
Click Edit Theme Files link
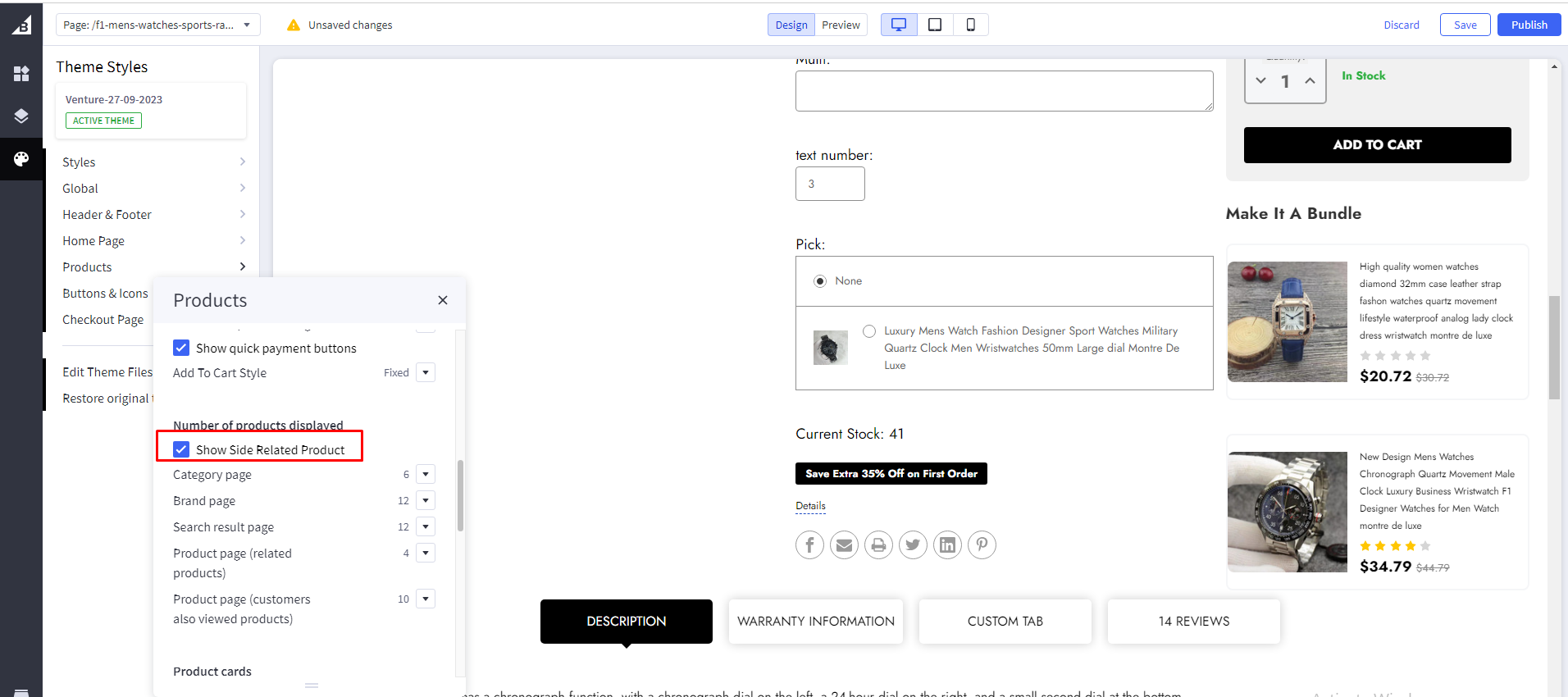coord(107,372)
